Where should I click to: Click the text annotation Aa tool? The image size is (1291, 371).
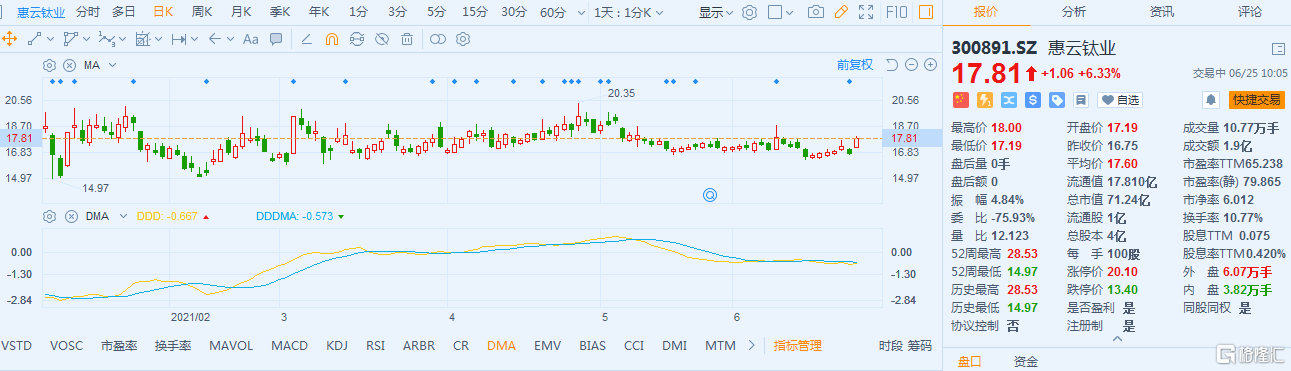tap(250, 39)
